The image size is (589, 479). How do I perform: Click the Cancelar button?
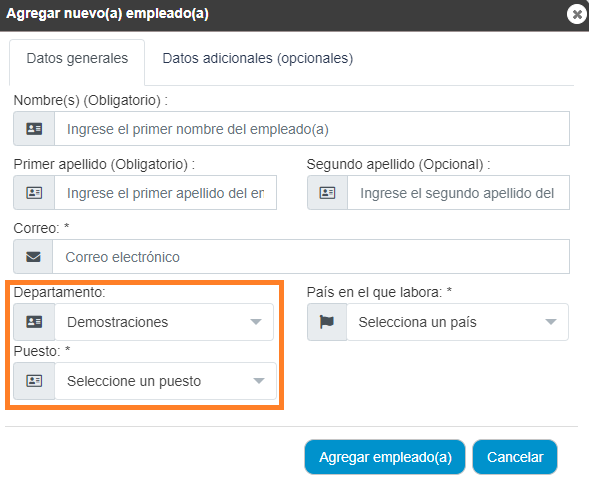515,457
